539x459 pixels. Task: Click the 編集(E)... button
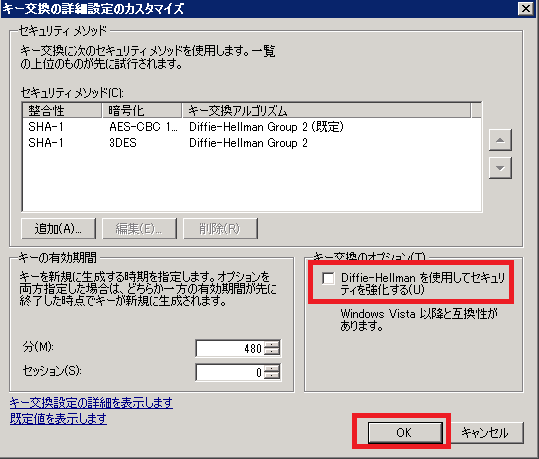point(140,228)
